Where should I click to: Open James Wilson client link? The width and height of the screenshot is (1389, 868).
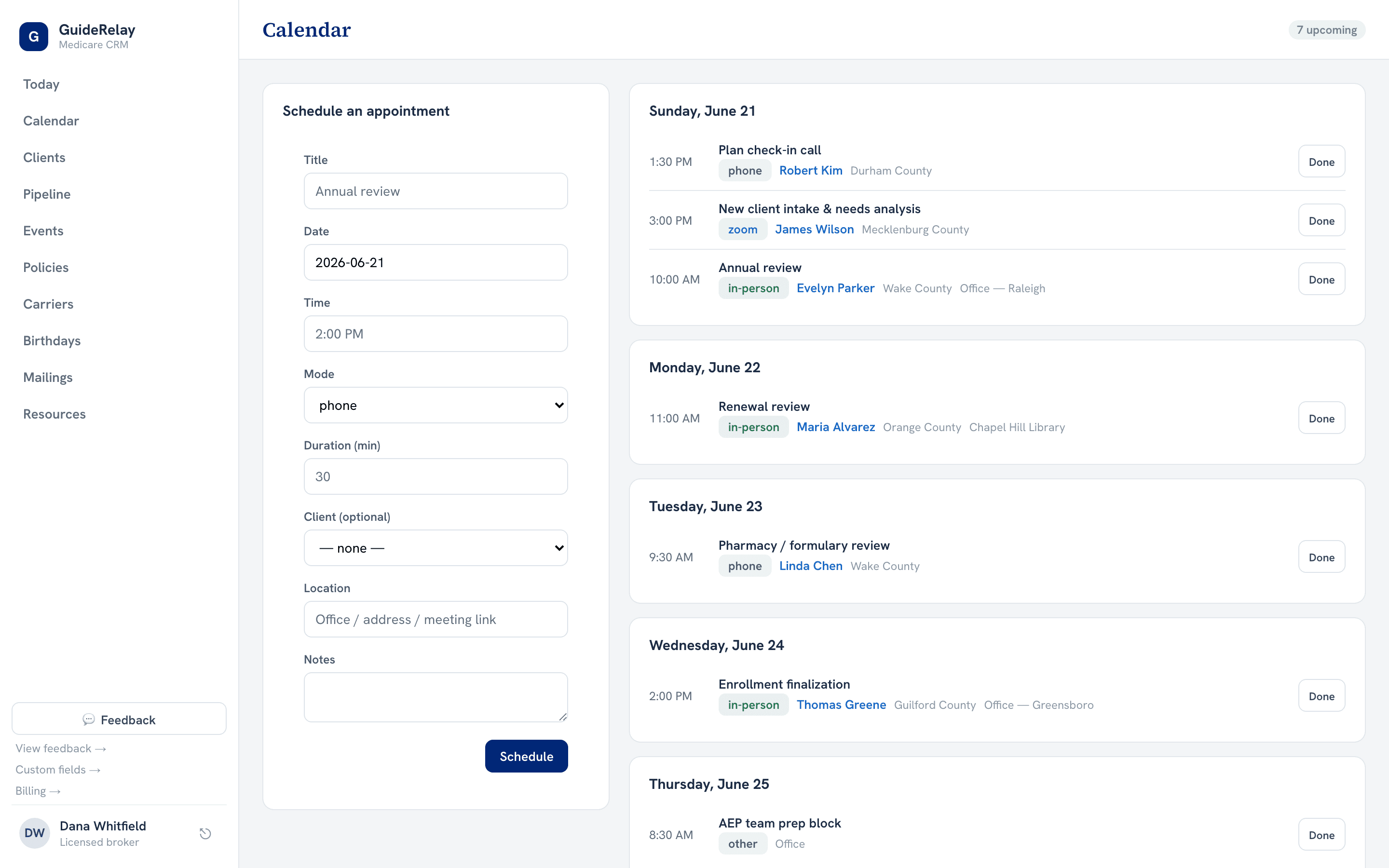[814, 230]
